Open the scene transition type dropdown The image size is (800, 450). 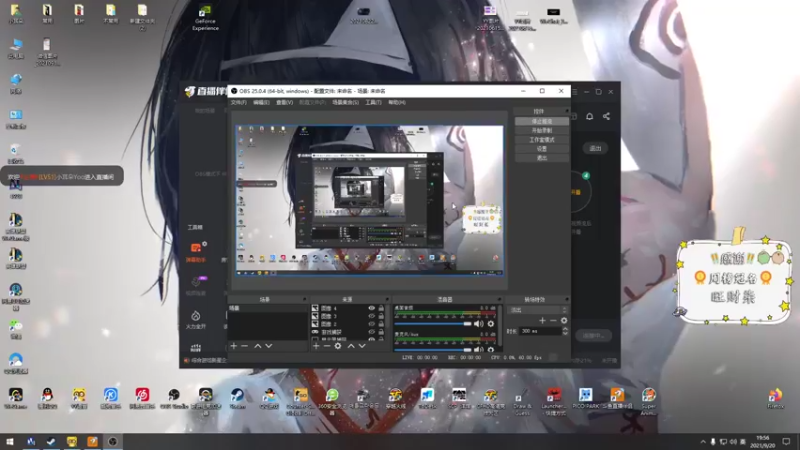coord(538,310)
